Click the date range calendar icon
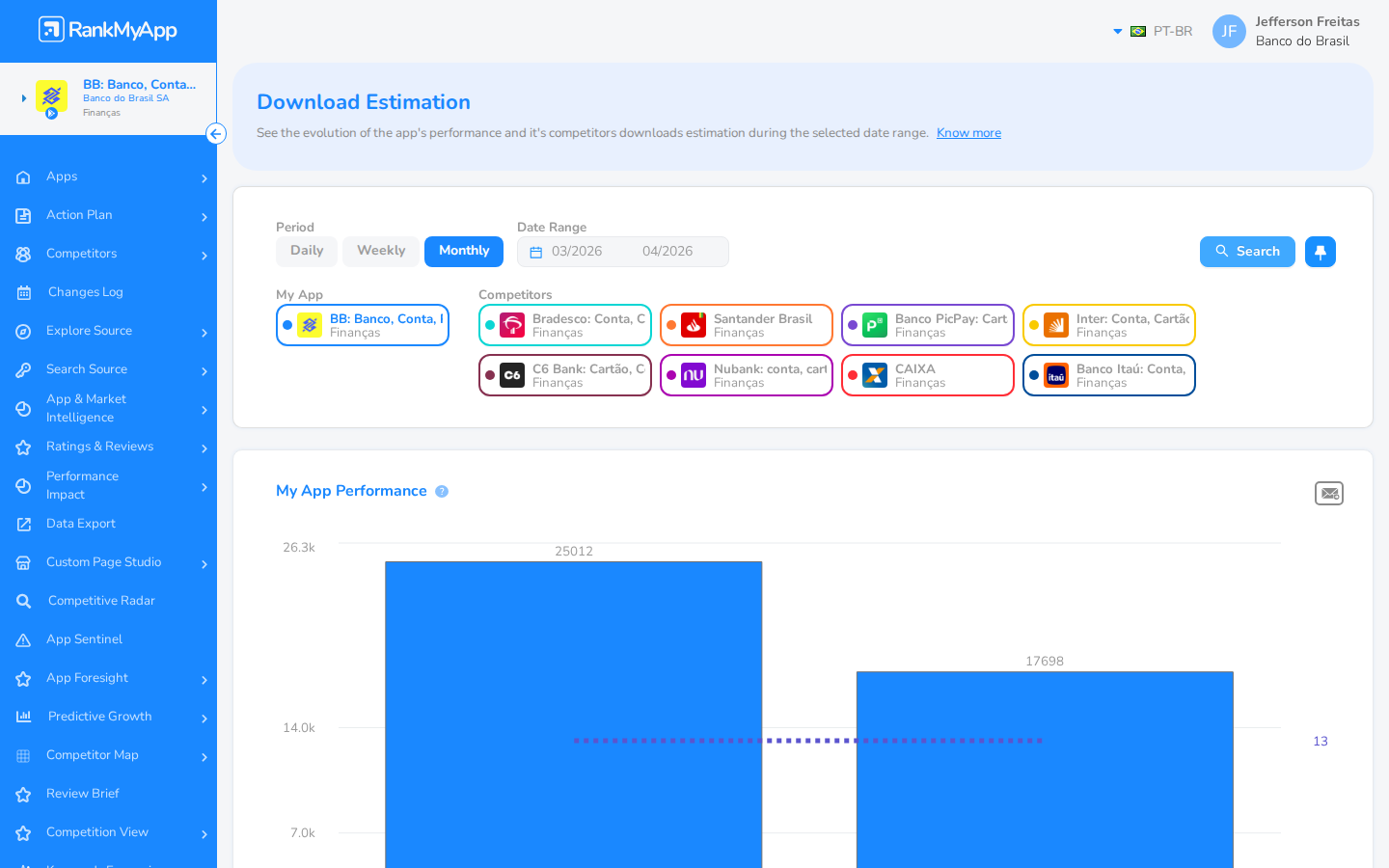Image resolution: width=1389 pixels, height=868 pixels. pos(536,252)
